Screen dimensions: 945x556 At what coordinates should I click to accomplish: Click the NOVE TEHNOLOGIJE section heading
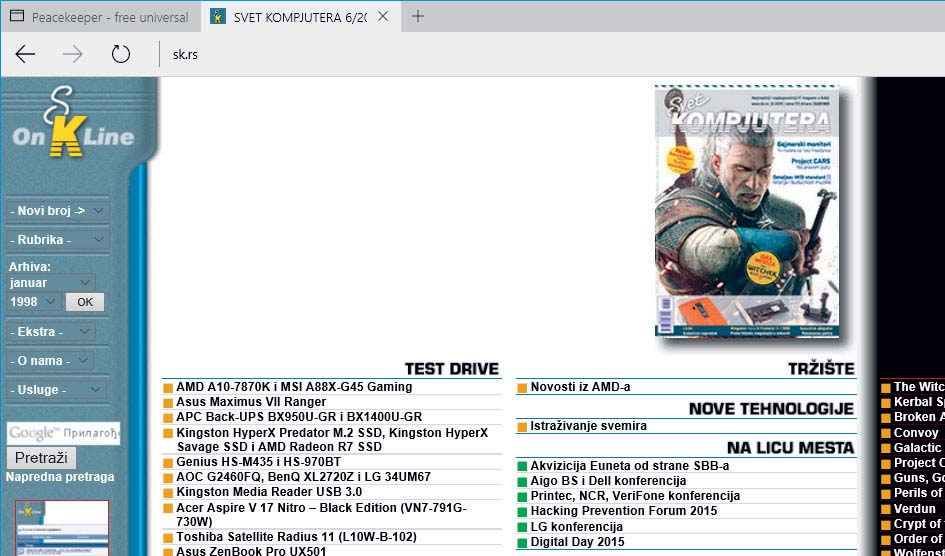(771, 409)
